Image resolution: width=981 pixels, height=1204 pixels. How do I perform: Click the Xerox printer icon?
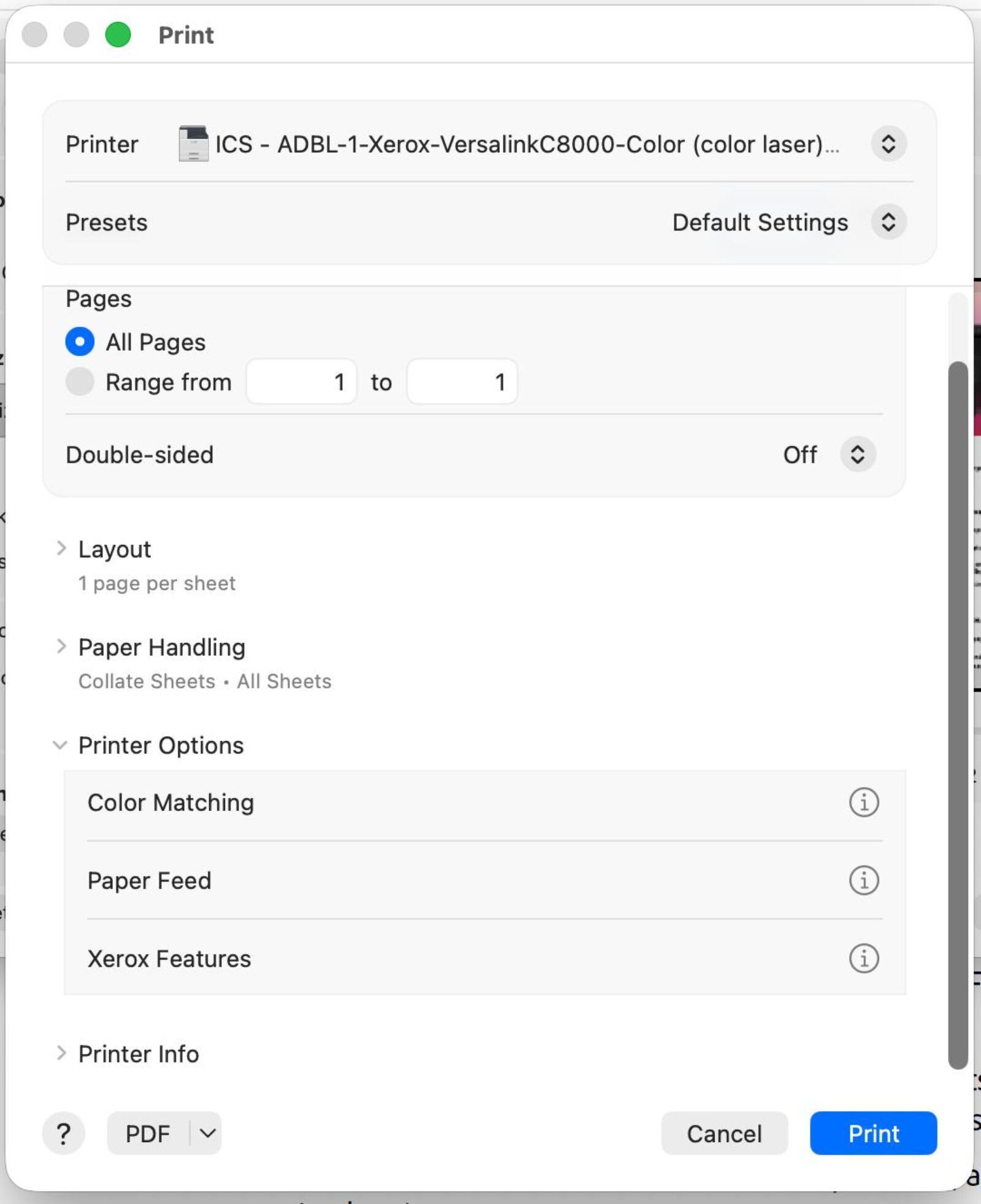pyautogui.click(x=193, y=143)
